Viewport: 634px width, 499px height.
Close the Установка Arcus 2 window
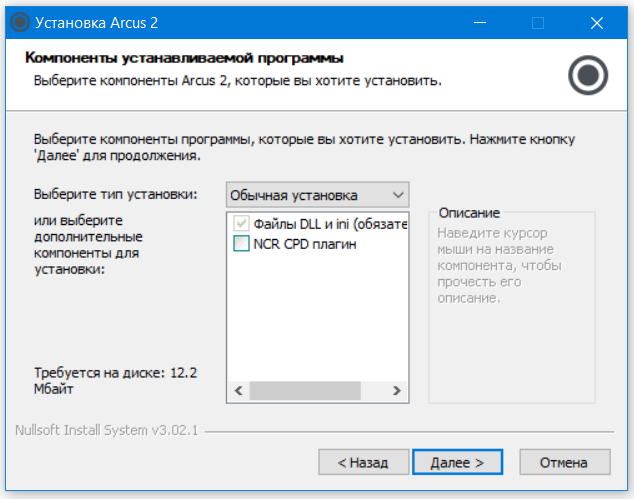597,23
